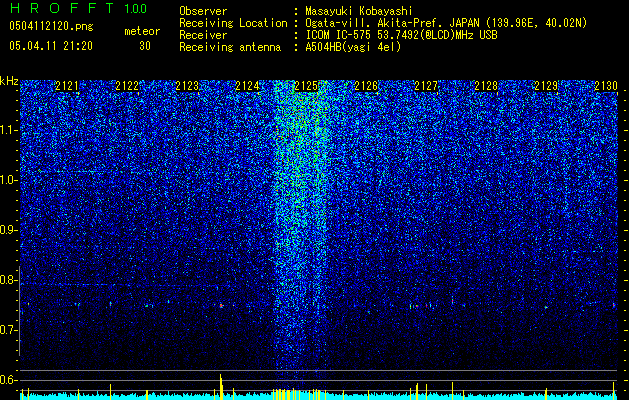Click the red signal dot near 2123
The image size is (629, 400).
click(x=221, y=305)
